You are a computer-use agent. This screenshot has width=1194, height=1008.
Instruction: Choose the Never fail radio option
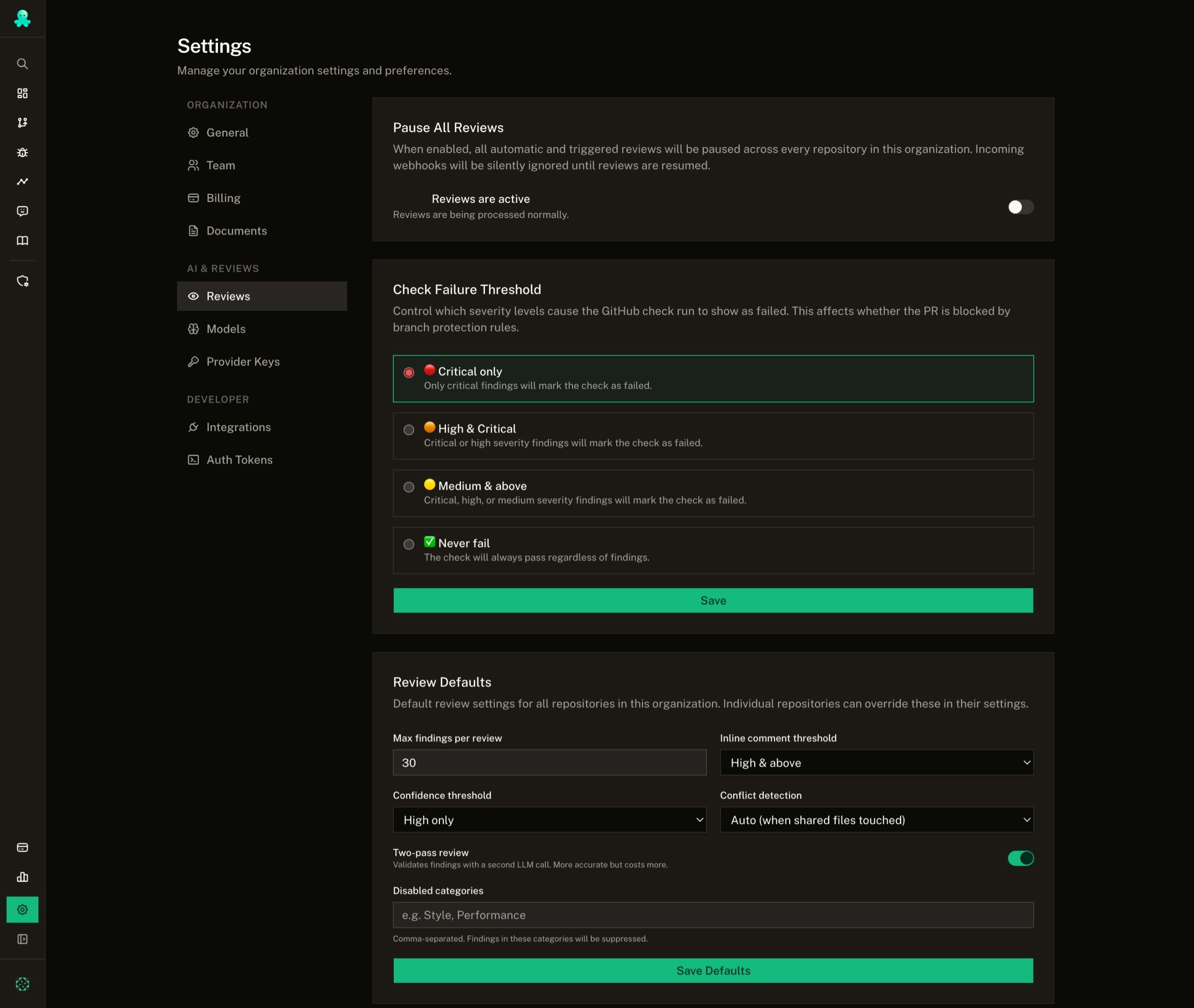pyautogui.click(x=409, y=544)
